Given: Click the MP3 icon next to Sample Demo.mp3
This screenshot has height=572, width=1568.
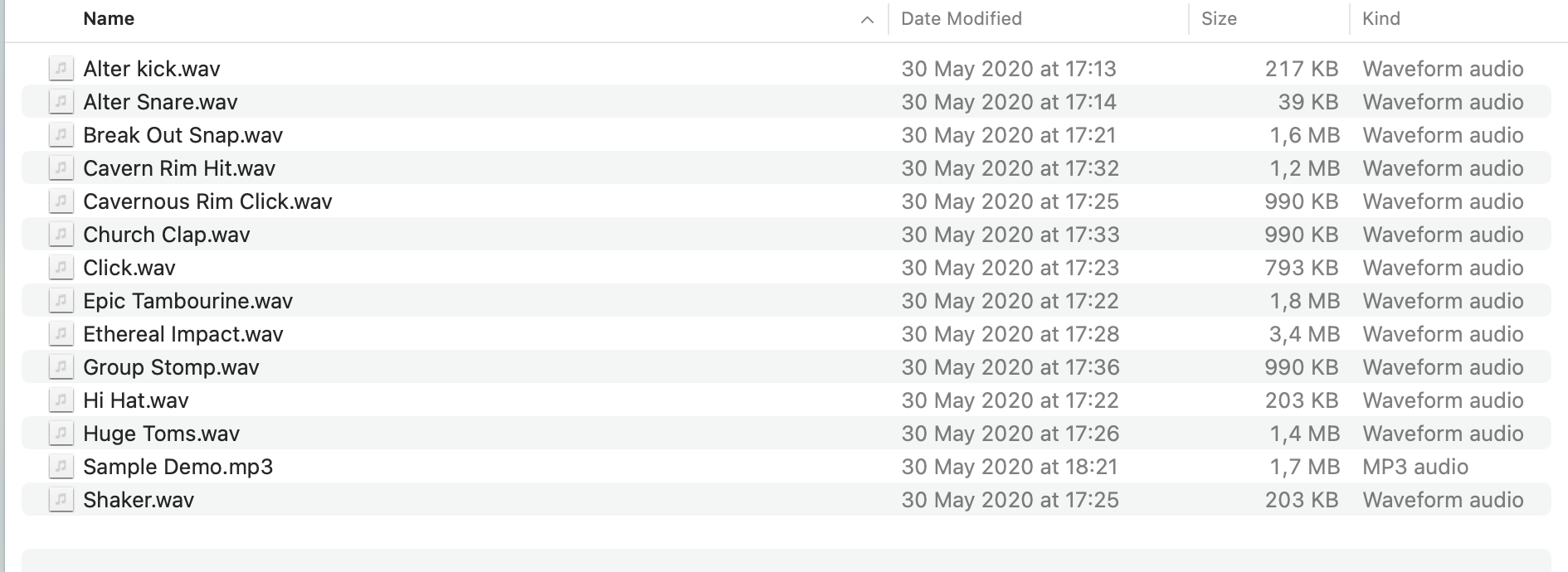Looking at the screenshot, I should pyautogui.click(x=60, y=467).
